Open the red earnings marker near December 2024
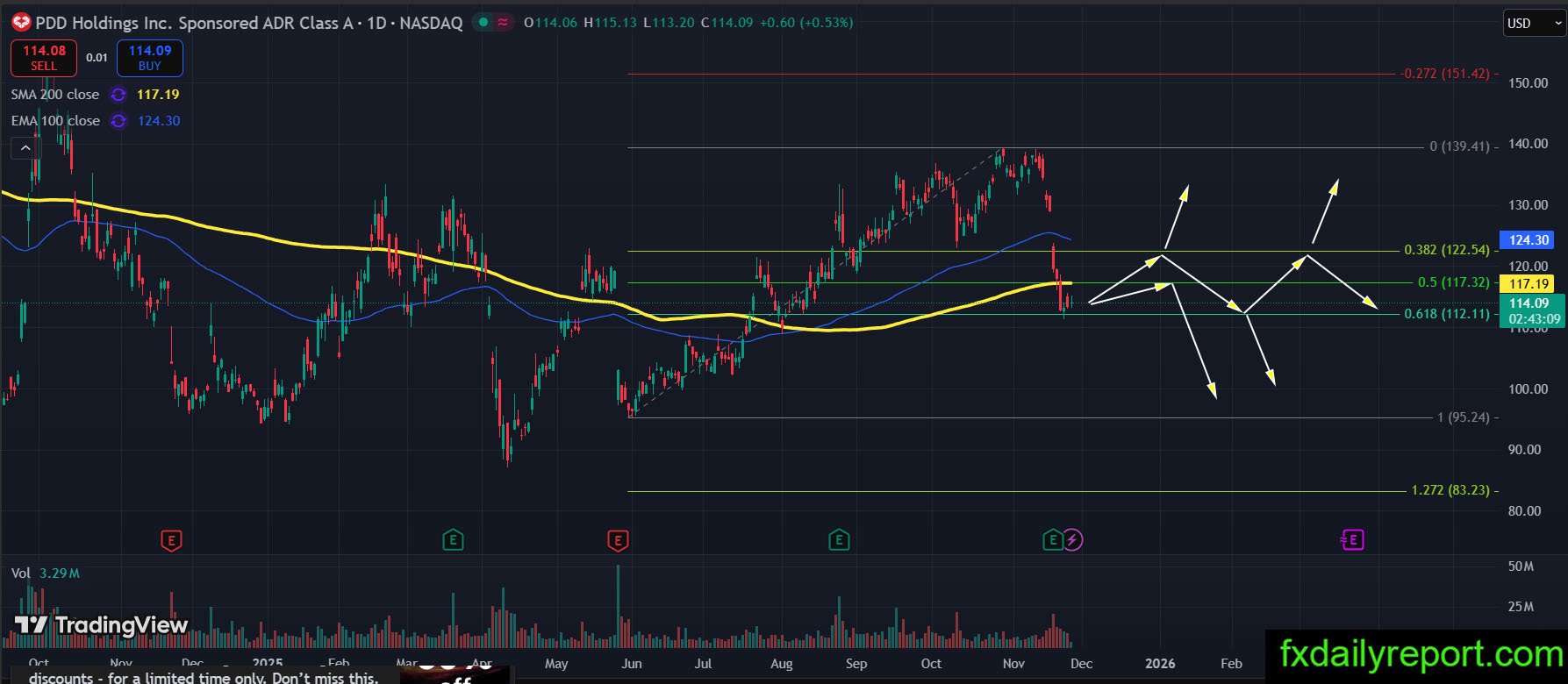The image size is (1568, 684). 171,540
